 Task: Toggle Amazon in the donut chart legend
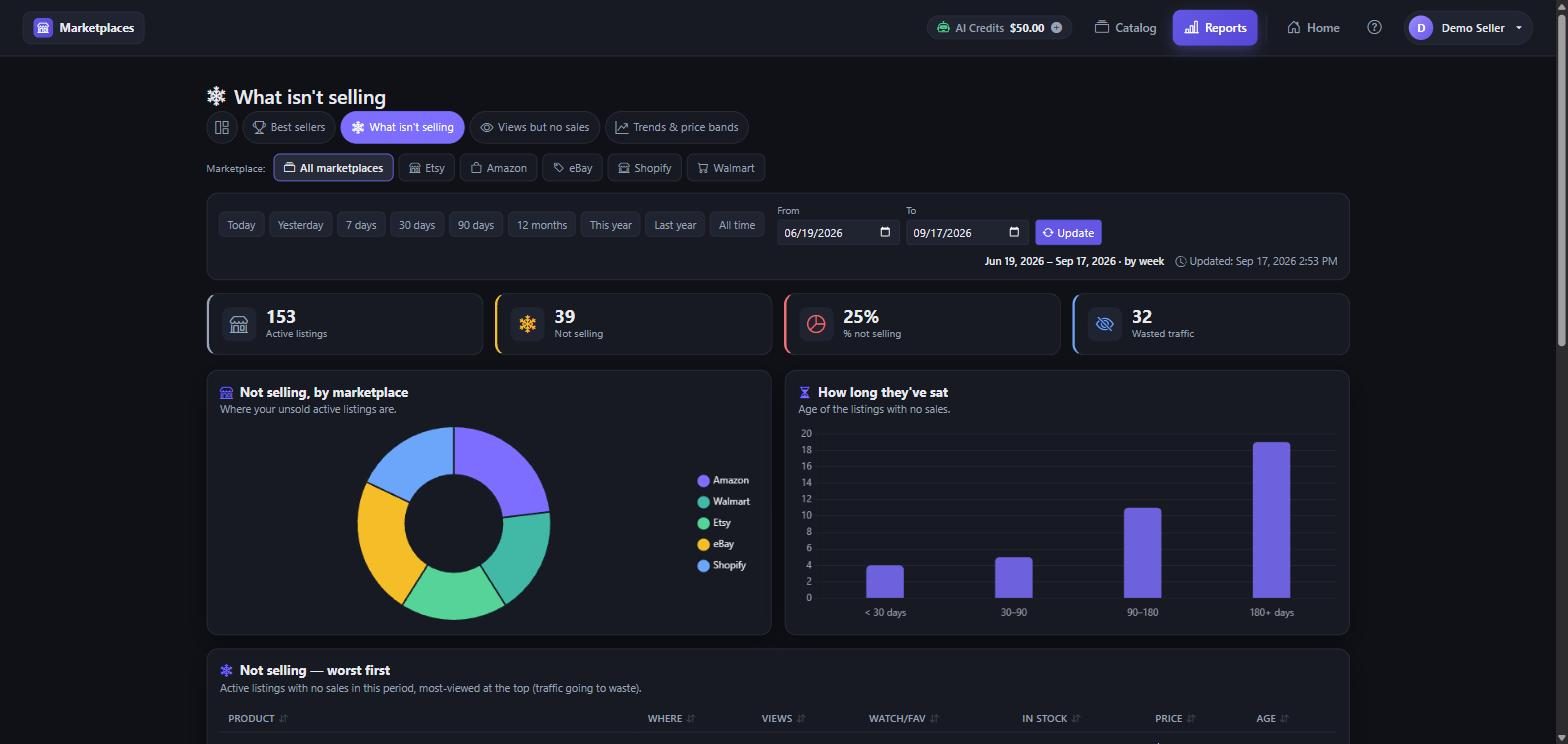tap(723, 481)
